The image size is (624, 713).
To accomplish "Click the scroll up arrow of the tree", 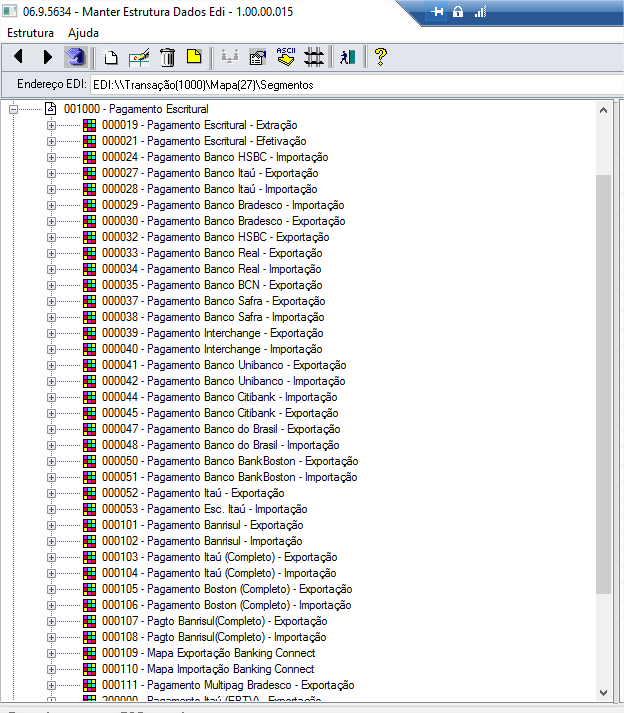I will (x=604, y=110).
